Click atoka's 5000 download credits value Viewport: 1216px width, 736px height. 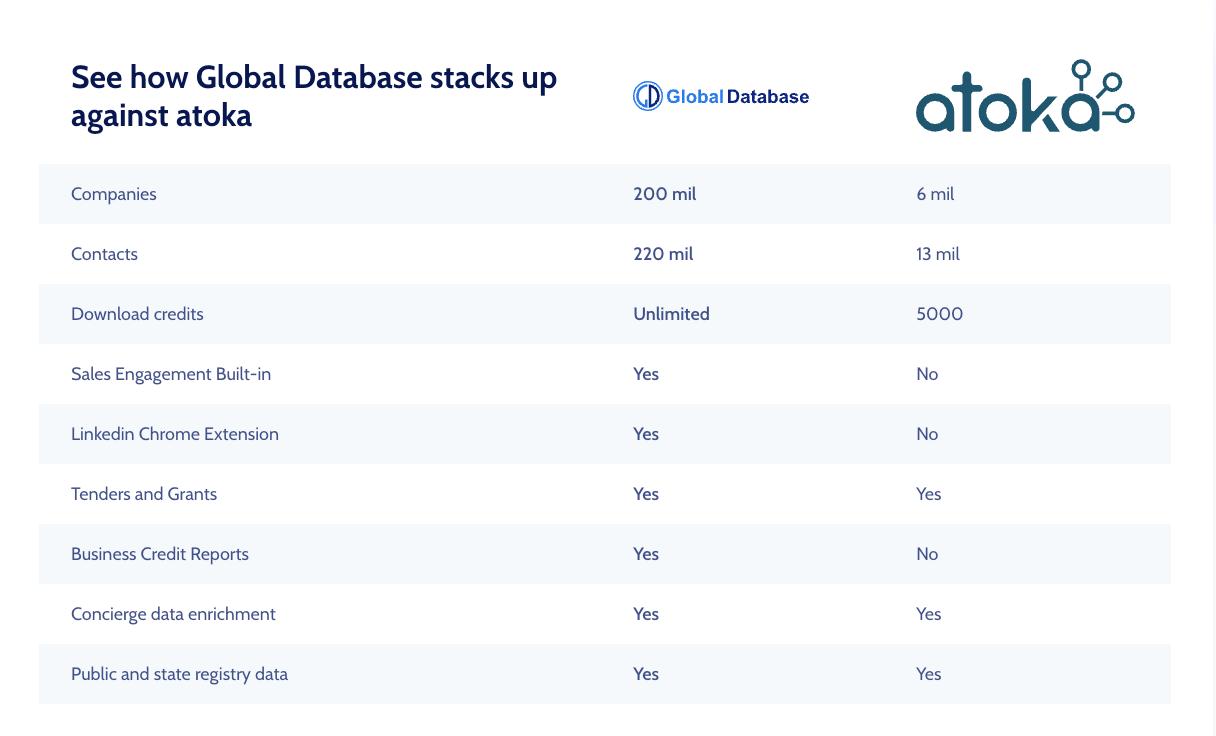tap(939, 314)
